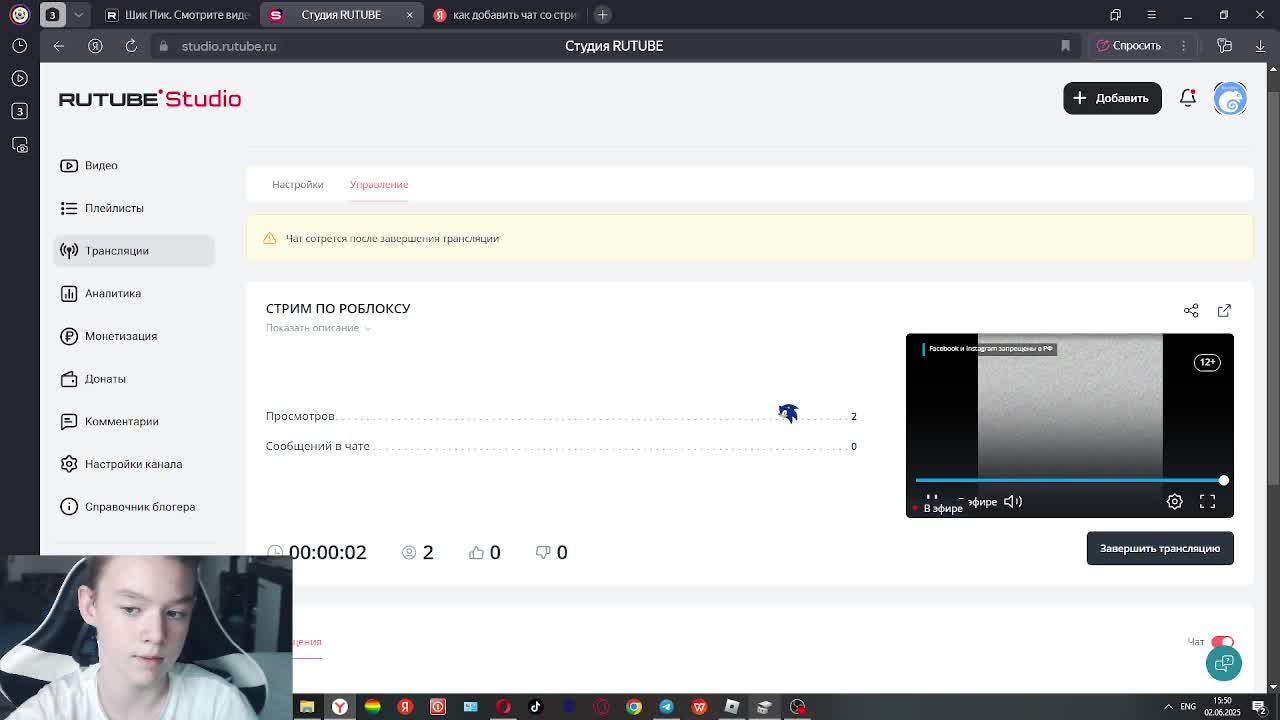This screenshot has height=720, width=1280.
Task: Click the age rating 12+ badge
Action: 1207,362
